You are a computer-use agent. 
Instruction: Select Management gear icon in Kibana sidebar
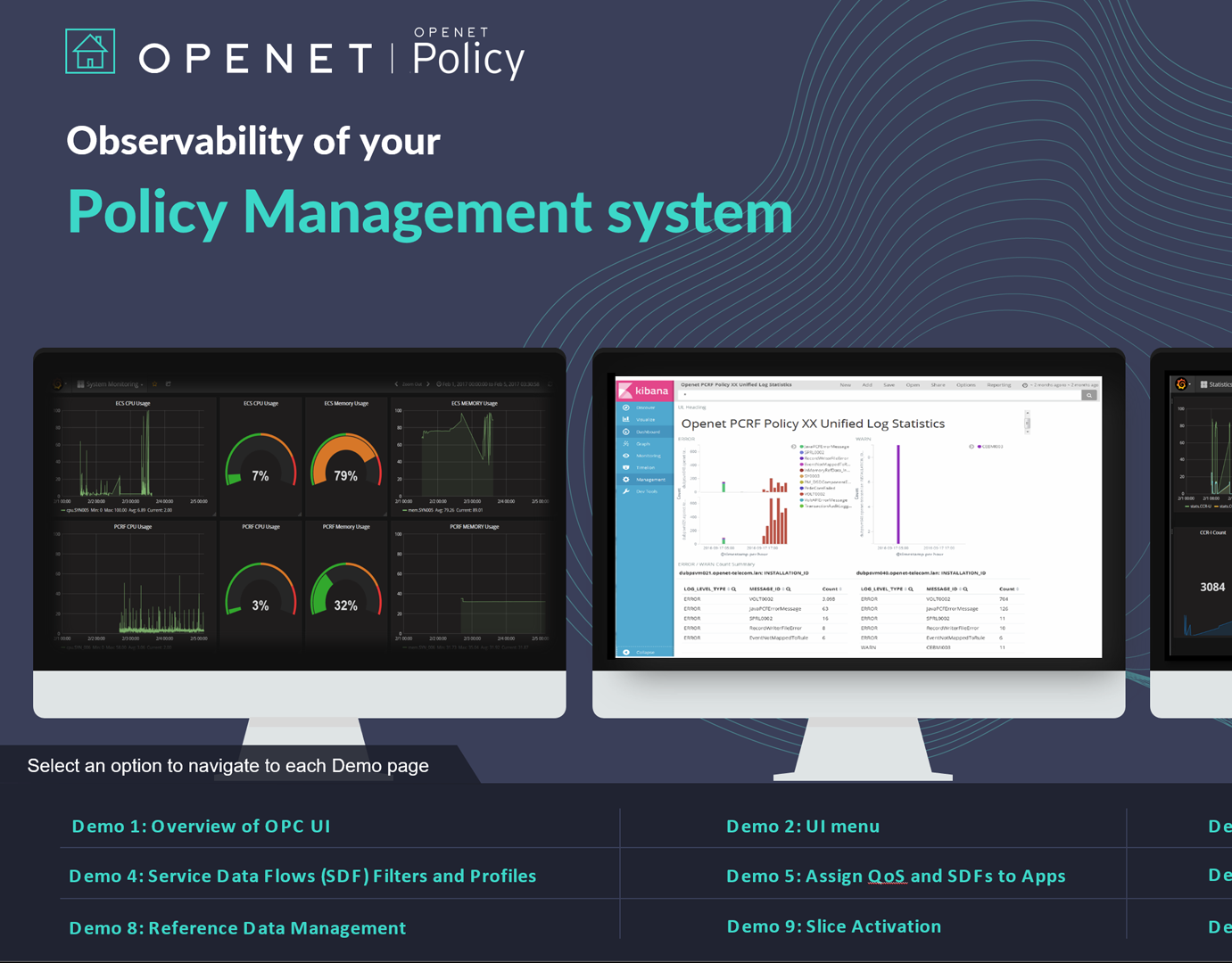point(626,480)
